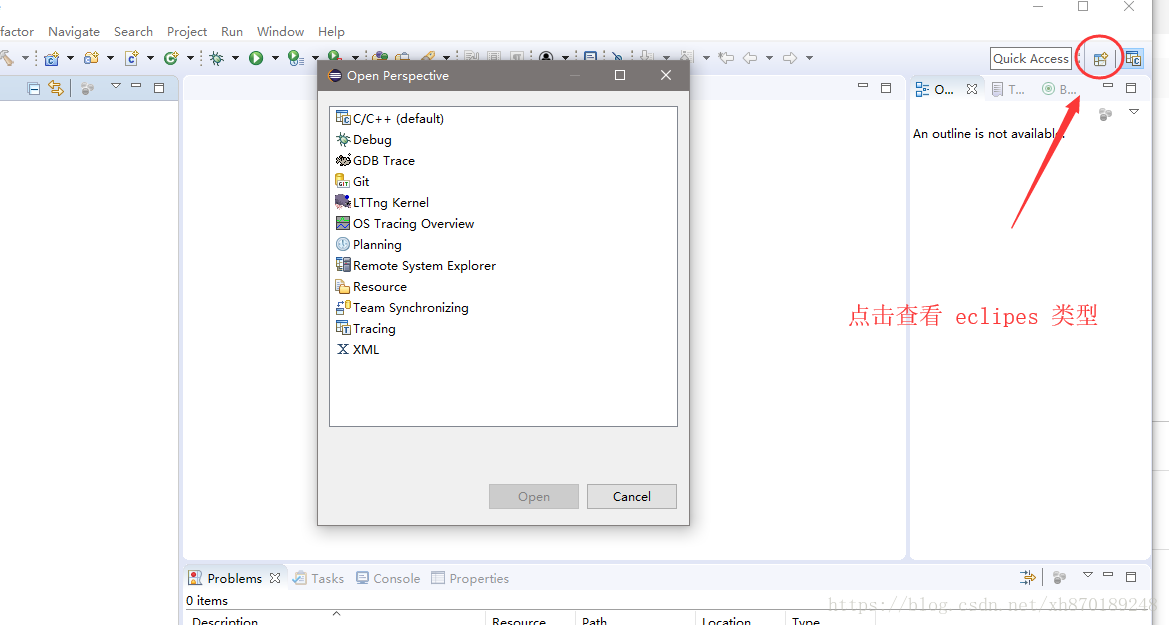
Task: Open the Forward history dropdown arrow
Action: [x=809, y=58]
